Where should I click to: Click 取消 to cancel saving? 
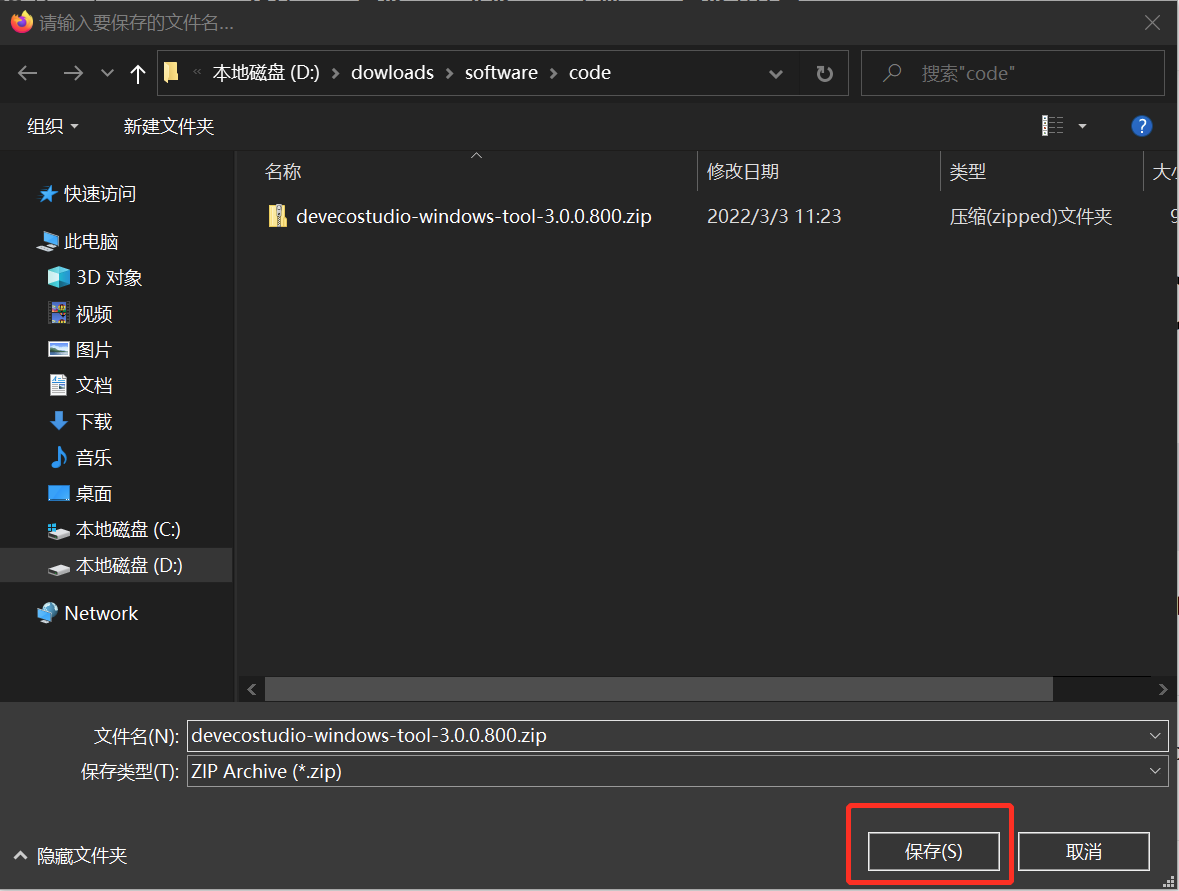pyautogui.click(x=1084, y=851)
